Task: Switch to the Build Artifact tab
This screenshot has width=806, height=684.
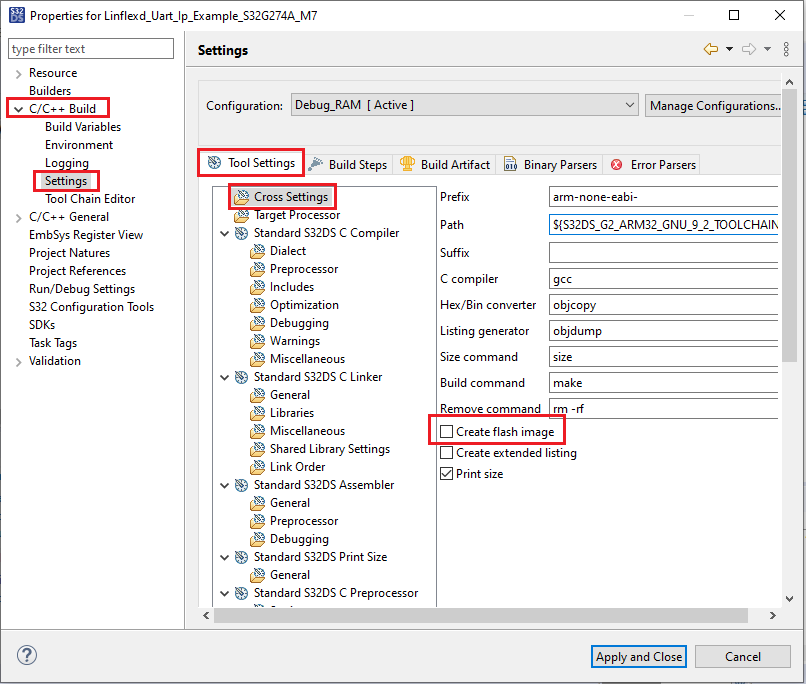Action: point(445,164)
